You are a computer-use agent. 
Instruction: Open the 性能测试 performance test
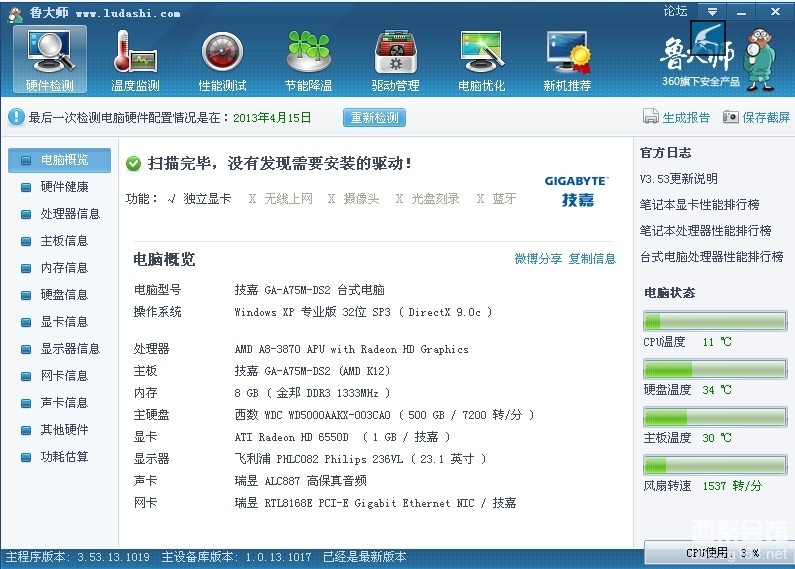point(222,59)
